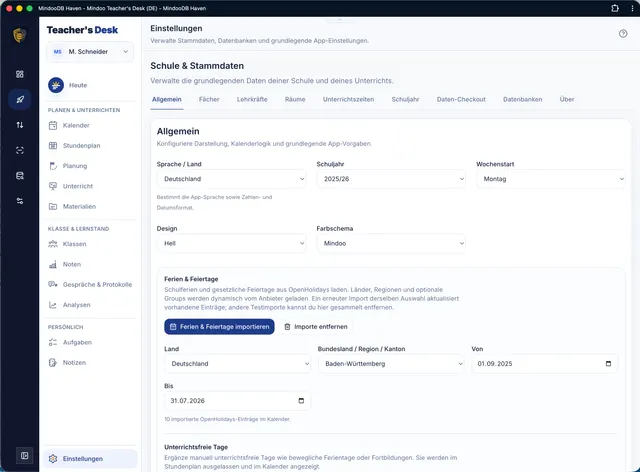Click the Importe entfernen button
Image resolution: width=640 pixels, height=472 pixels.
point(316,327)
